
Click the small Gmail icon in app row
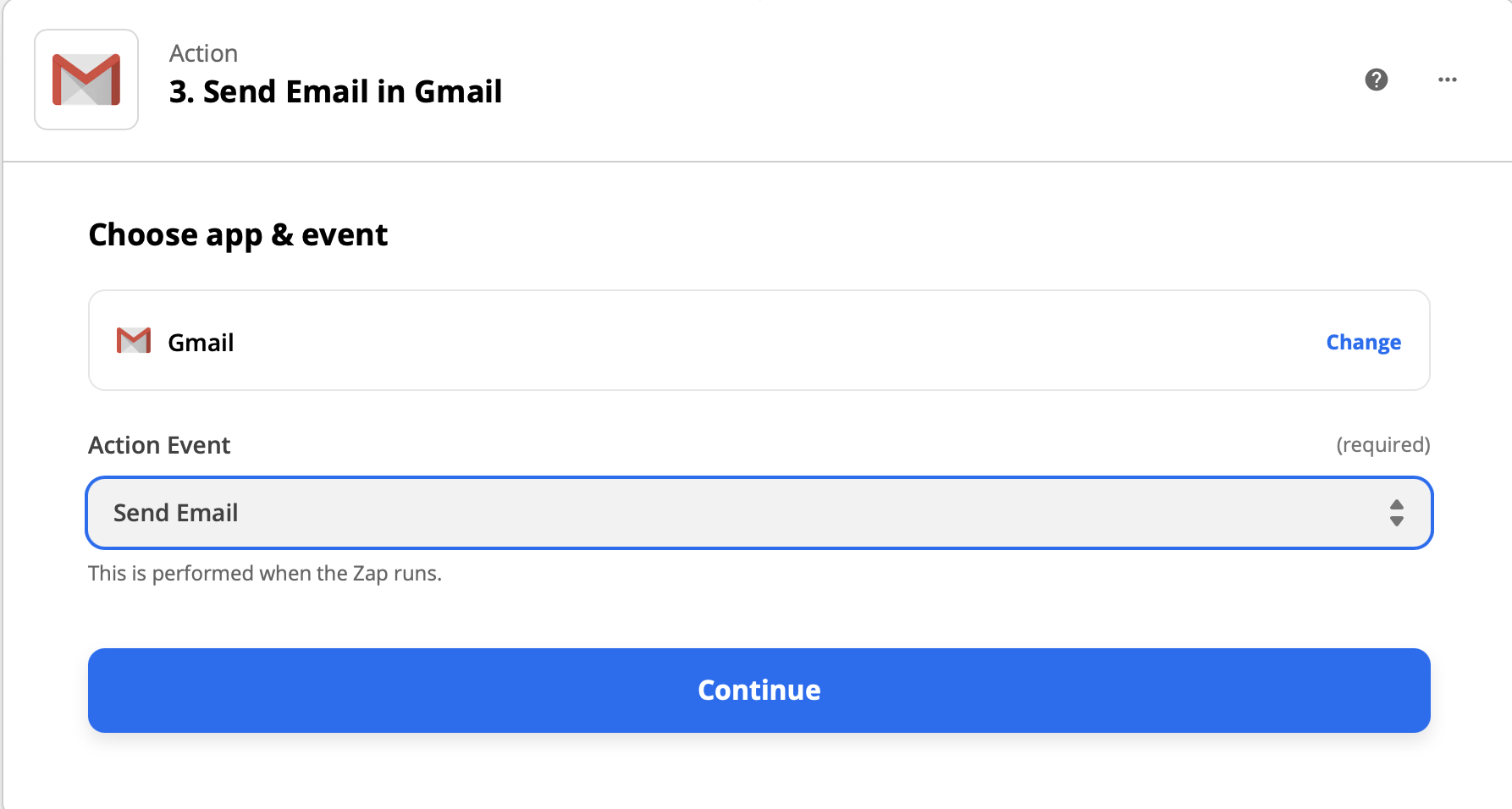pyautogui.click(x=134, y=340)
